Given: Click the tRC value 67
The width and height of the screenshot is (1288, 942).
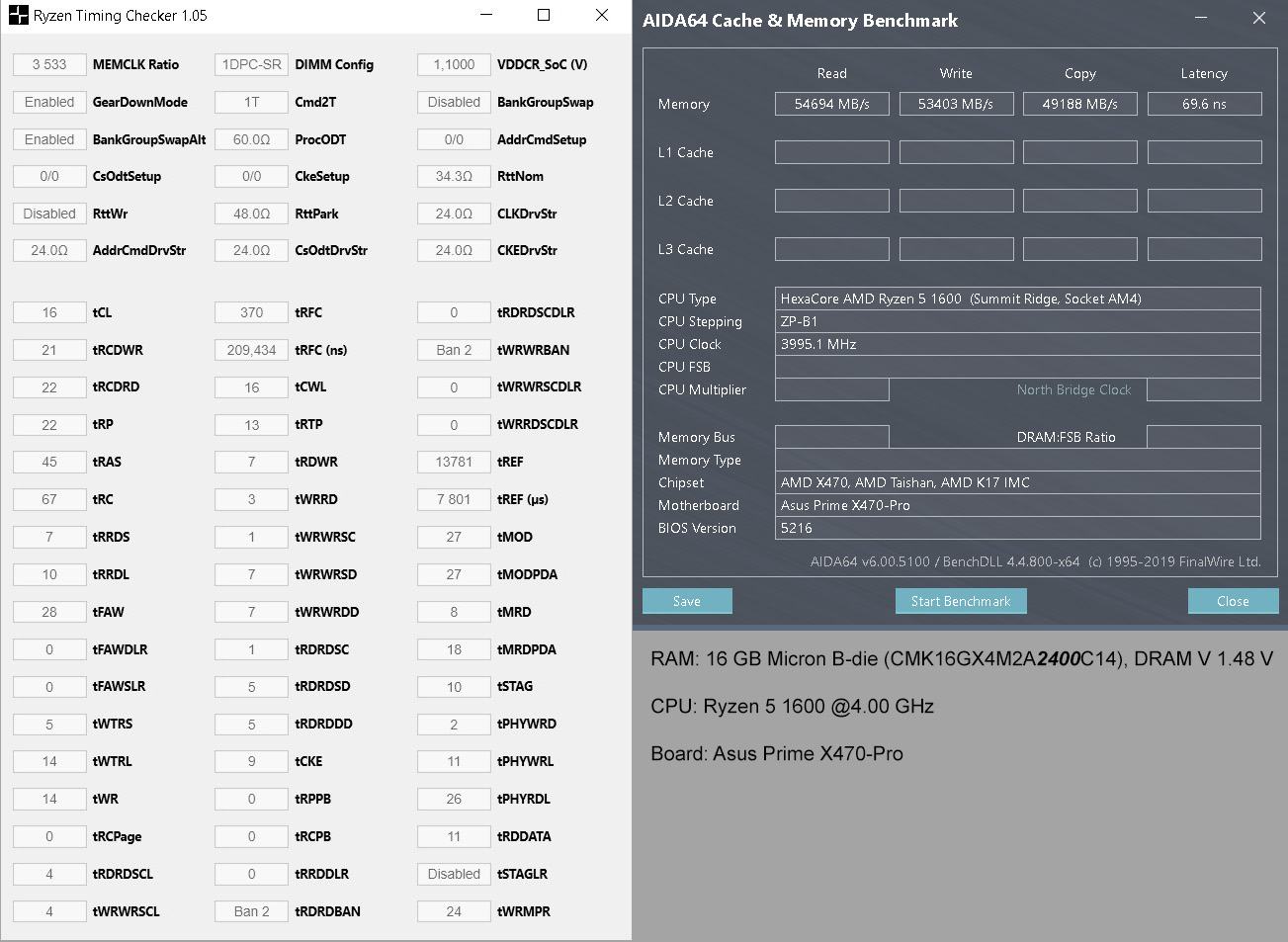Looking at the screenshot, I should point(49,499).
